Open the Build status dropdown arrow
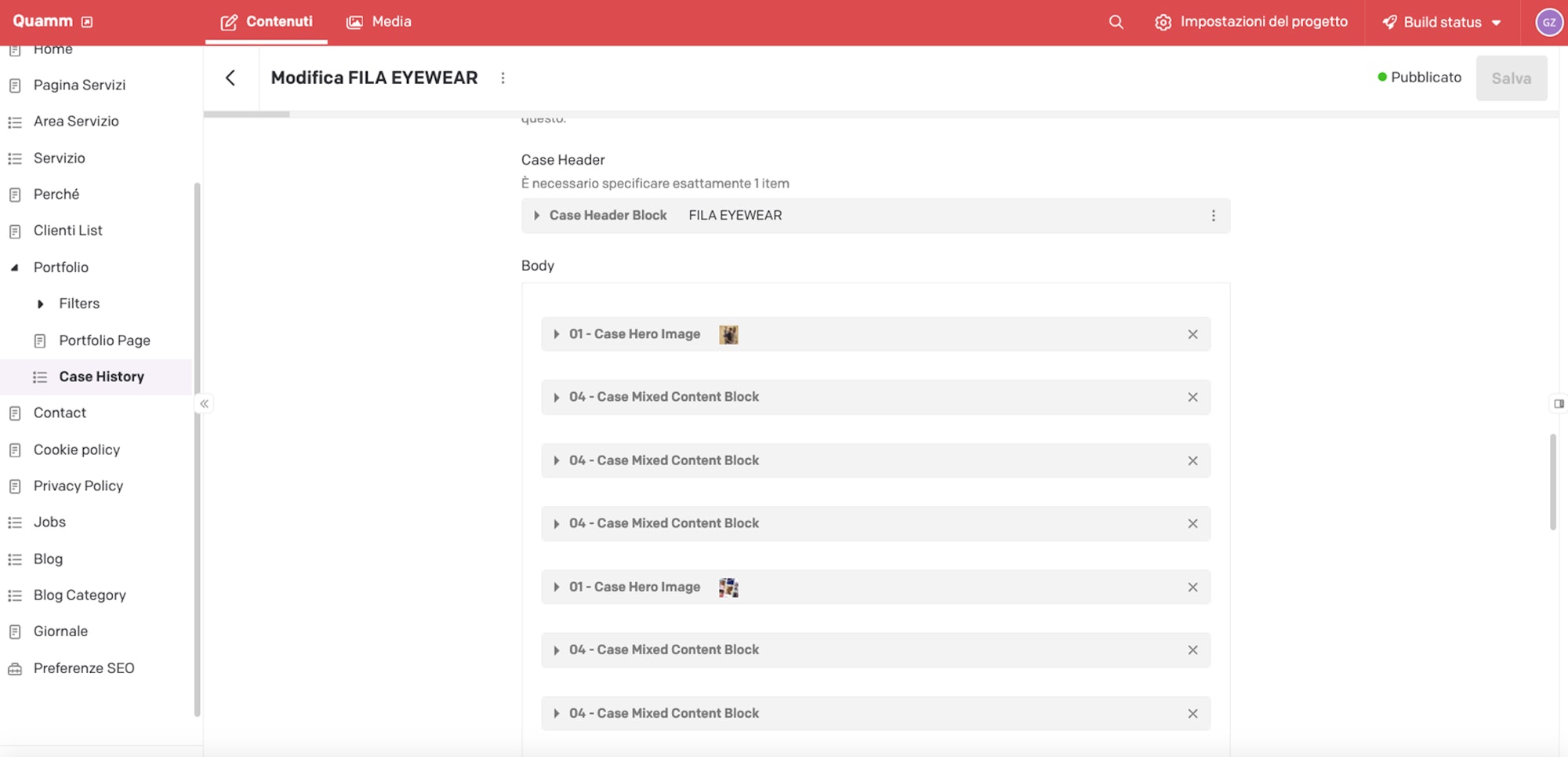The width and height of the screenshot is (1568, 757). tap(1496, 23)
